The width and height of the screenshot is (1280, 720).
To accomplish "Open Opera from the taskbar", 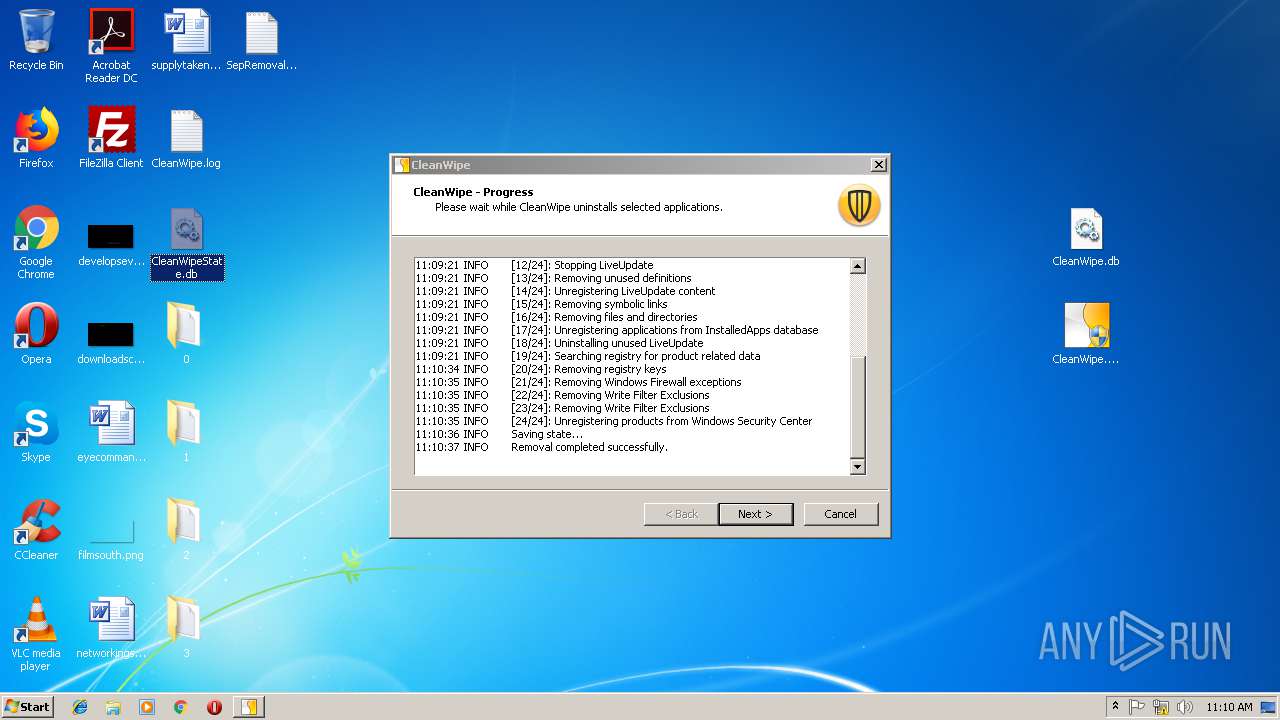I will [x=214, y=707].
